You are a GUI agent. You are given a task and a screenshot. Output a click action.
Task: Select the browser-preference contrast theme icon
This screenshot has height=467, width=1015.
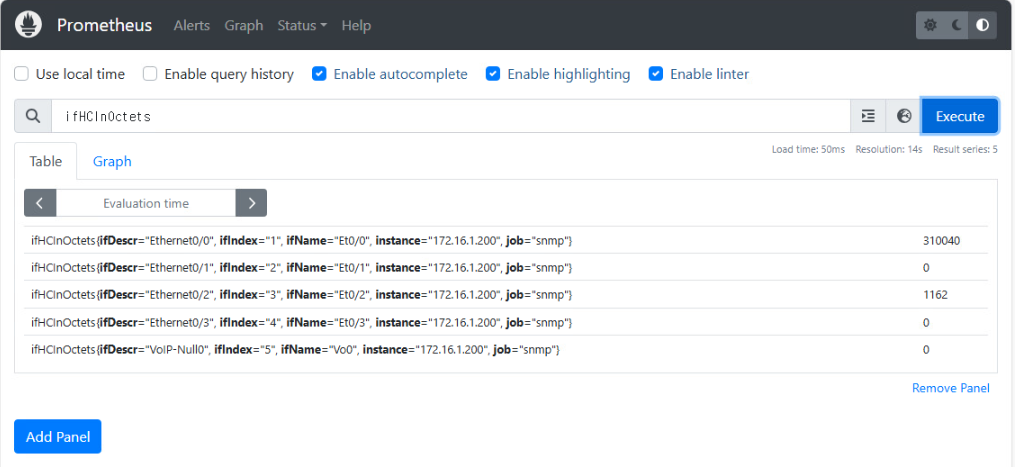(x=983, y=25)
